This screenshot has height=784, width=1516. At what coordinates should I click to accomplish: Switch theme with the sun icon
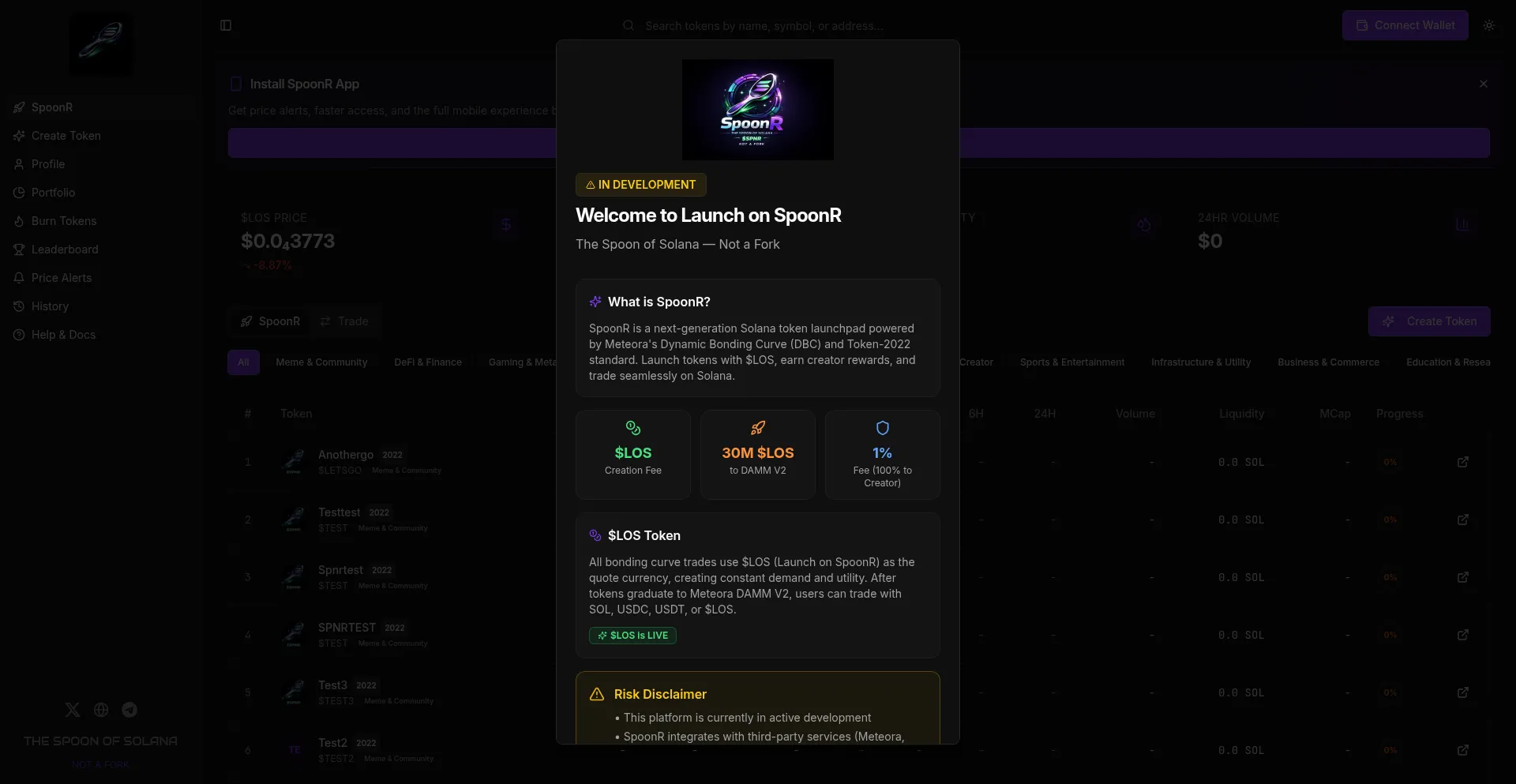(x=1488, y=25)
